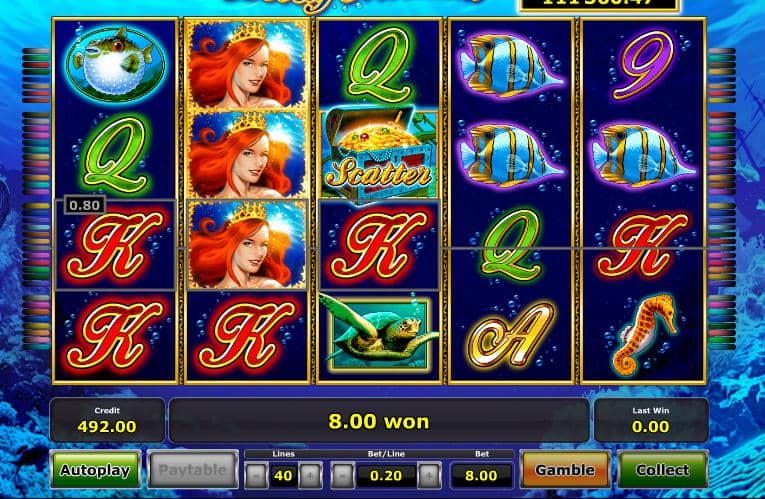The height and width of the screenshot is (499, 765).
Task: Decrease the Bet/Line amount
Action: pos(343,475)
